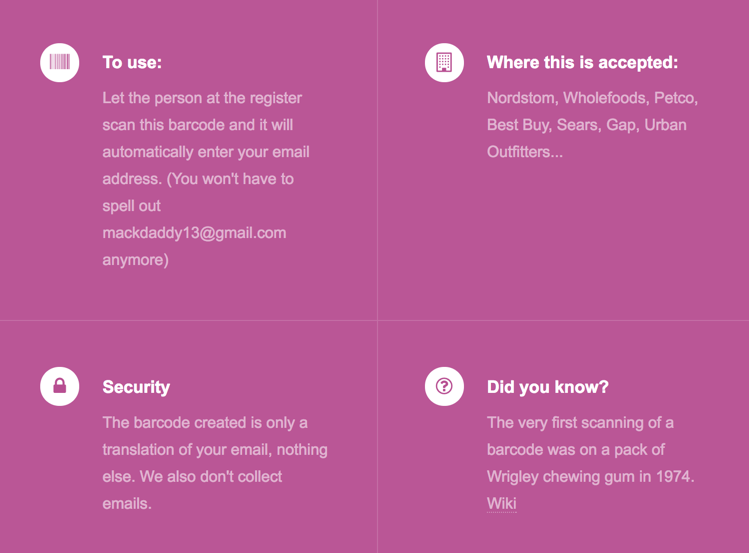Click the barcode icon beside To use
The width and height of the screenshot is (749, 553).
click(x=60, y=63)
